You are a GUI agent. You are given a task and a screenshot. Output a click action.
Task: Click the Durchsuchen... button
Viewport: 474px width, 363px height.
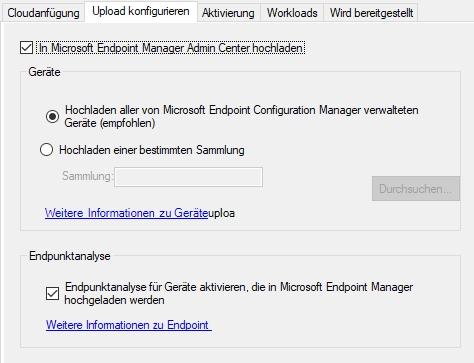pyautogui.click(x=416, y=189)
